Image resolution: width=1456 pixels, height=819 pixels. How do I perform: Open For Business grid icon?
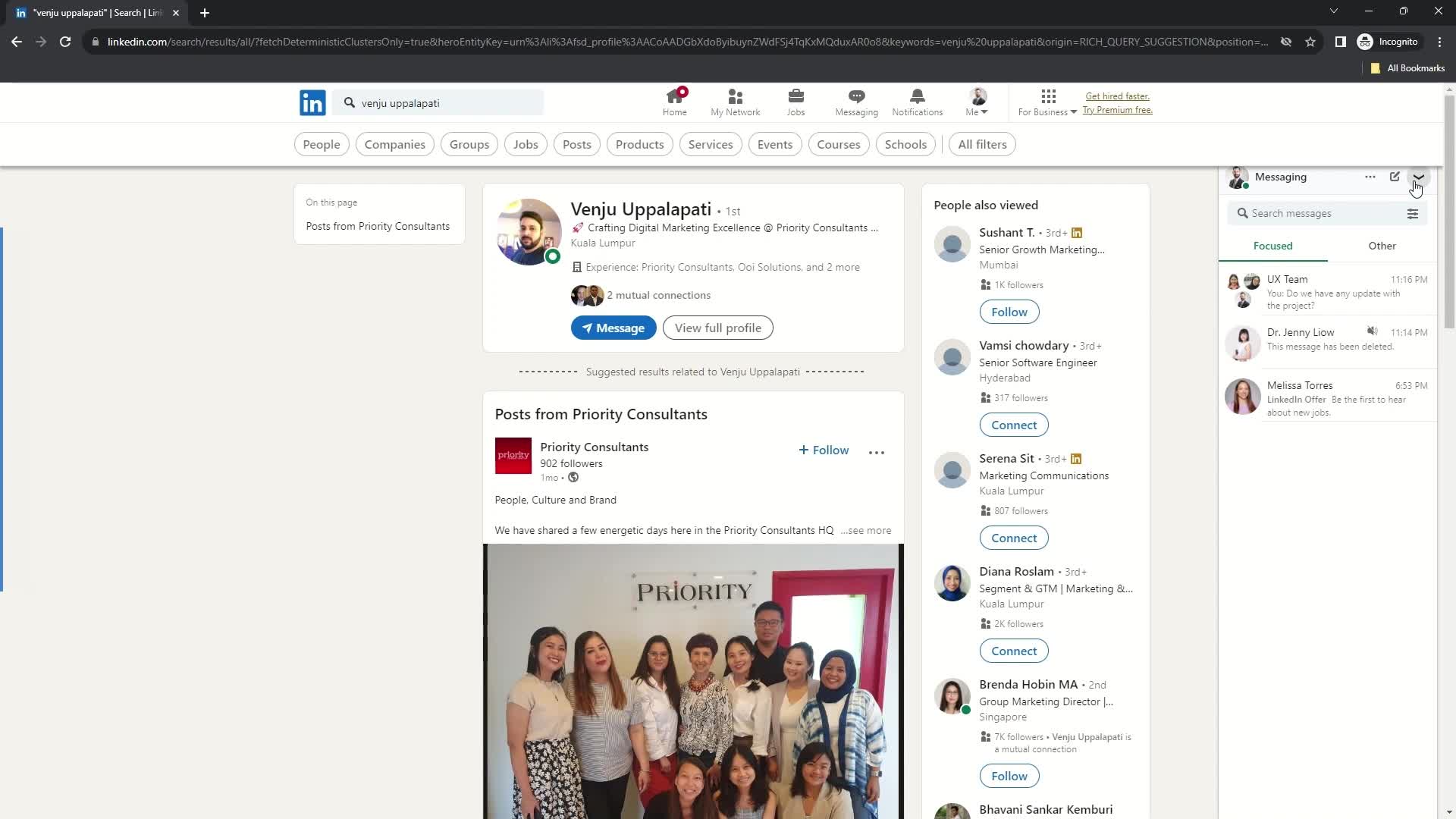coord(1048,96)
